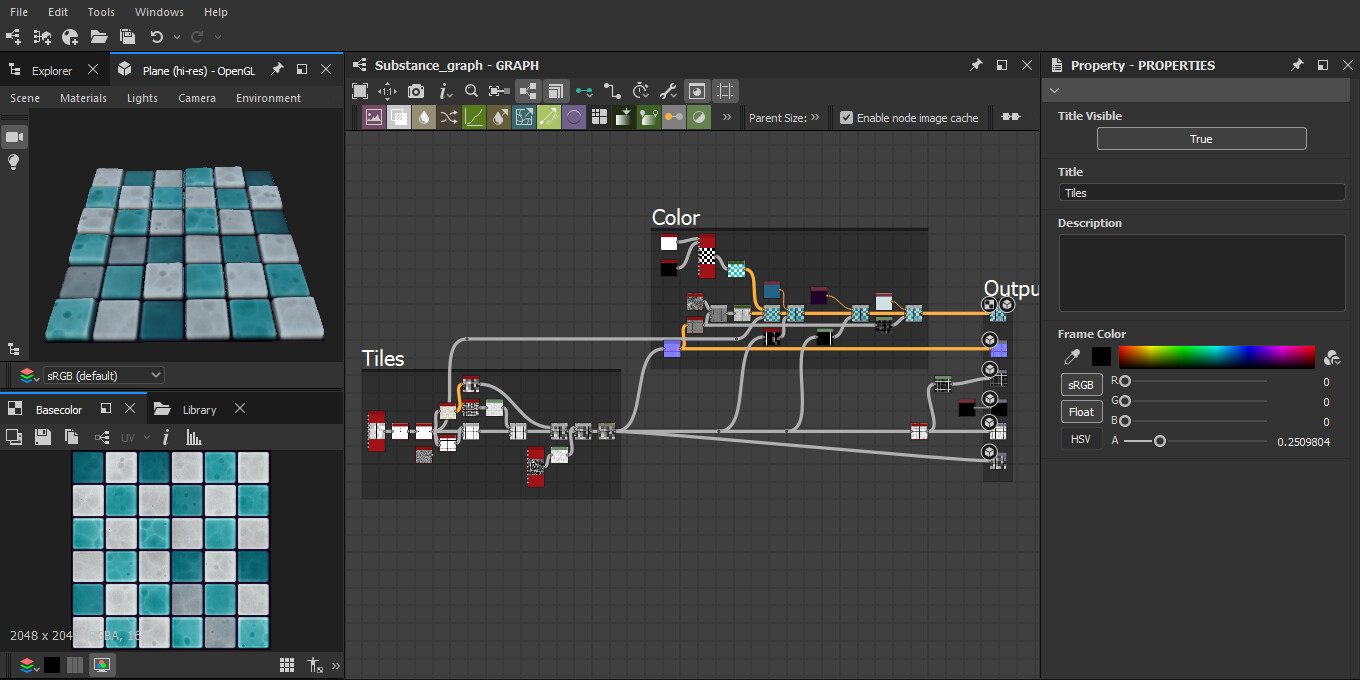Image resolution: width=1360 pixels, height=680 pixels.
Task: Click the hue spectrum bar for Frame Color
Action: 1216,357
